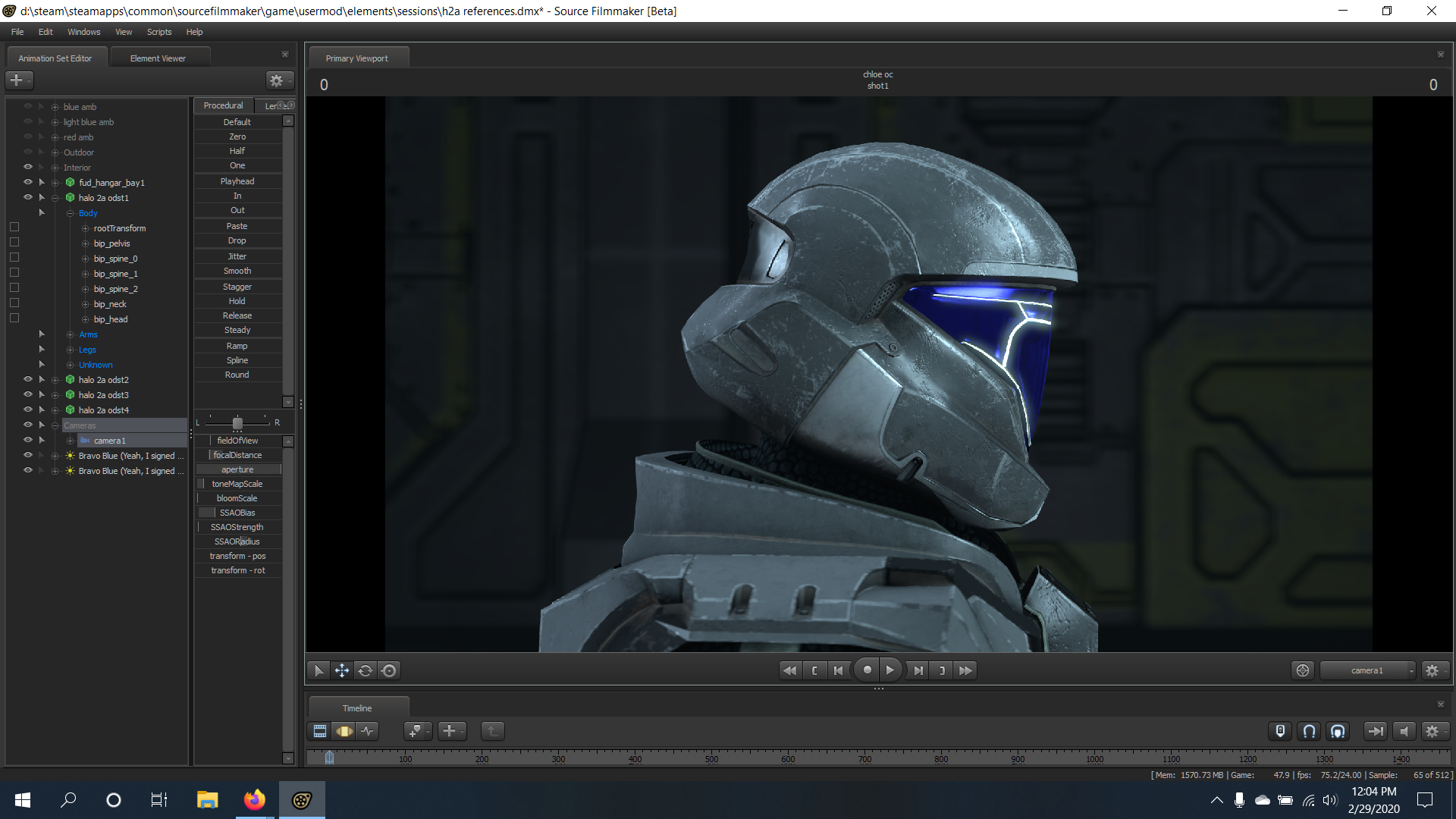Click the fast forward button
The width and height of the screenshot is (1456, 819).
click(965, 670)
